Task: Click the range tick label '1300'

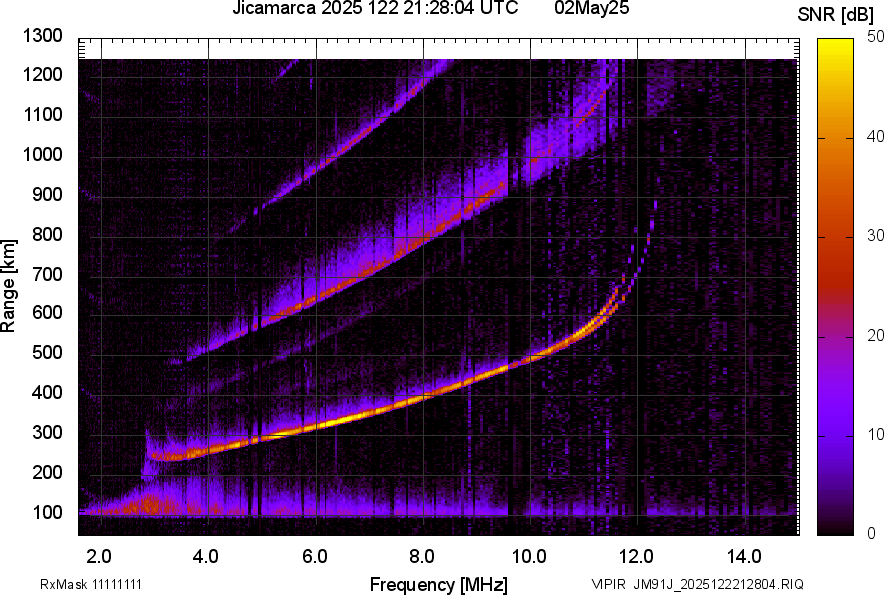Action: (42, 36)
